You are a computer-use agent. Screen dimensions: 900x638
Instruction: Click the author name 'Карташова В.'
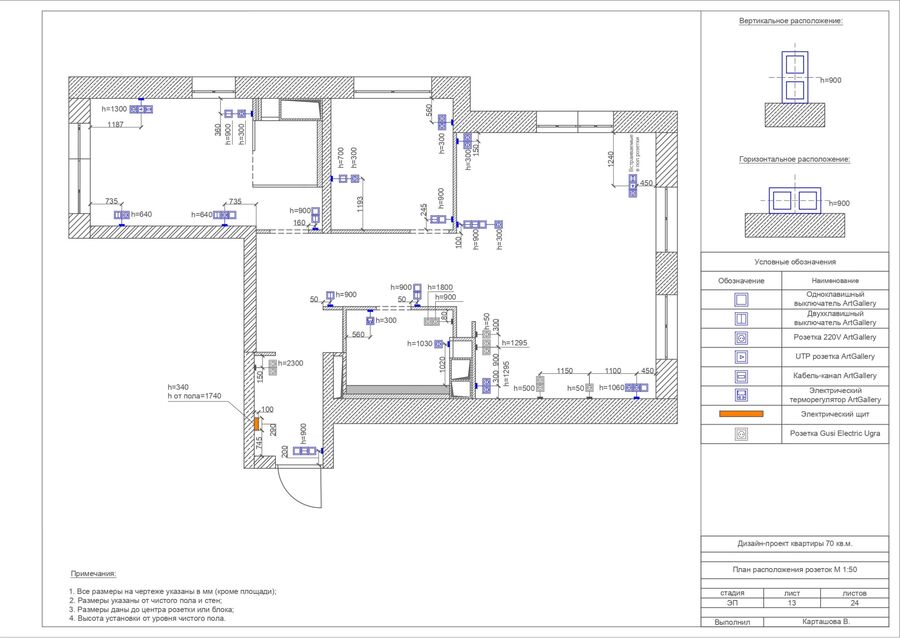click(x=826, y=621)
